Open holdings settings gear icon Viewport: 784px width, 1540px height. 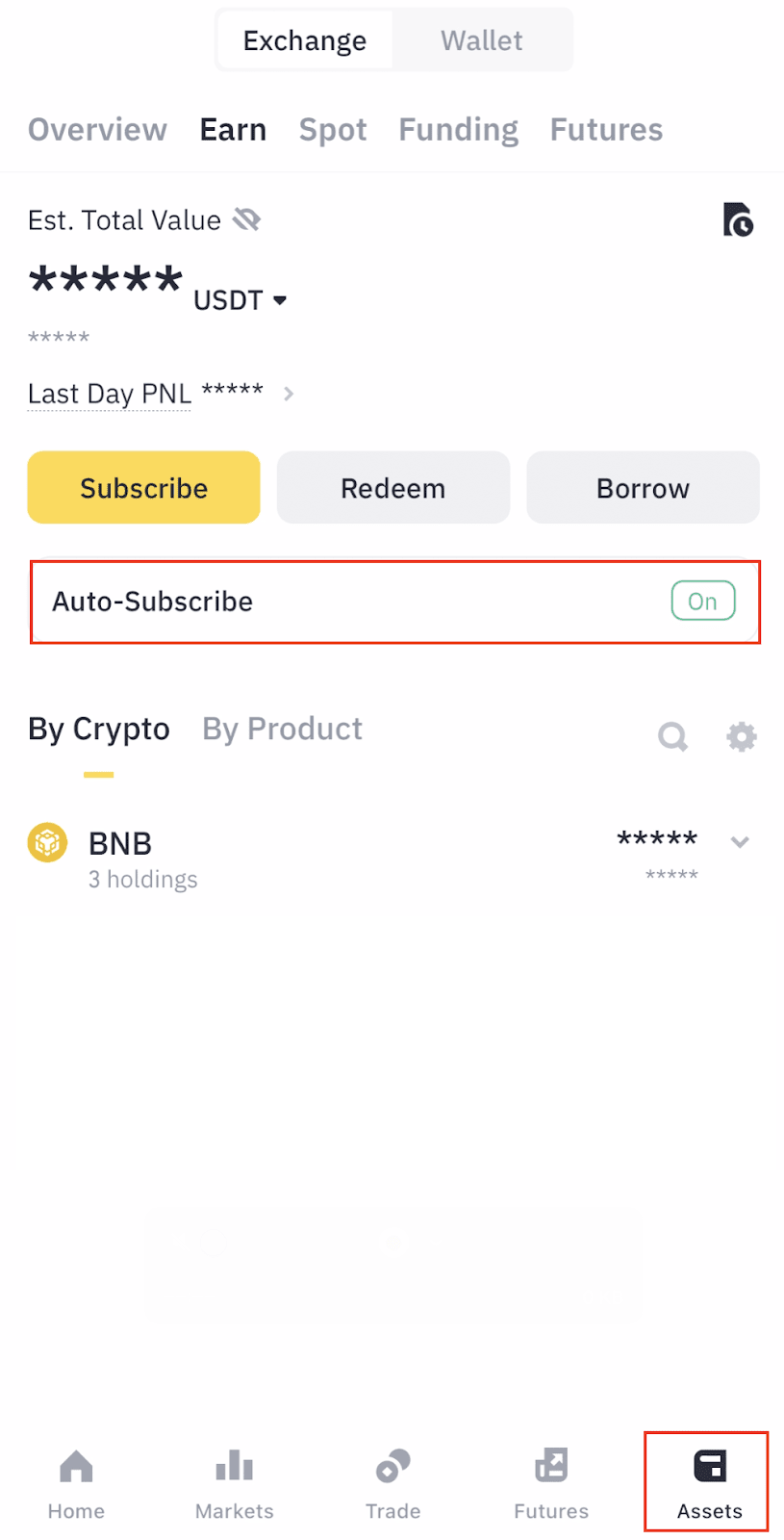[x=741, y=737]
